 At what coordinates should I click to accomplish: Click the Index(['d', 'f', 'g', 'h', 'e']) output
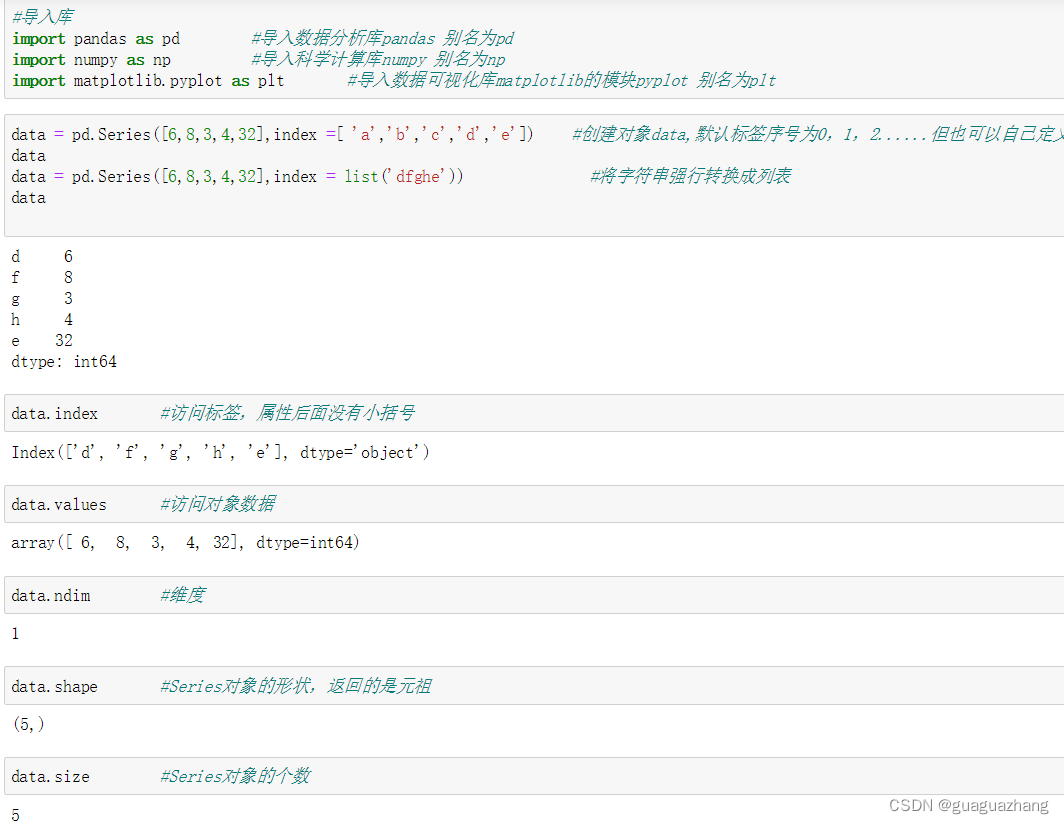coord(220,453)
